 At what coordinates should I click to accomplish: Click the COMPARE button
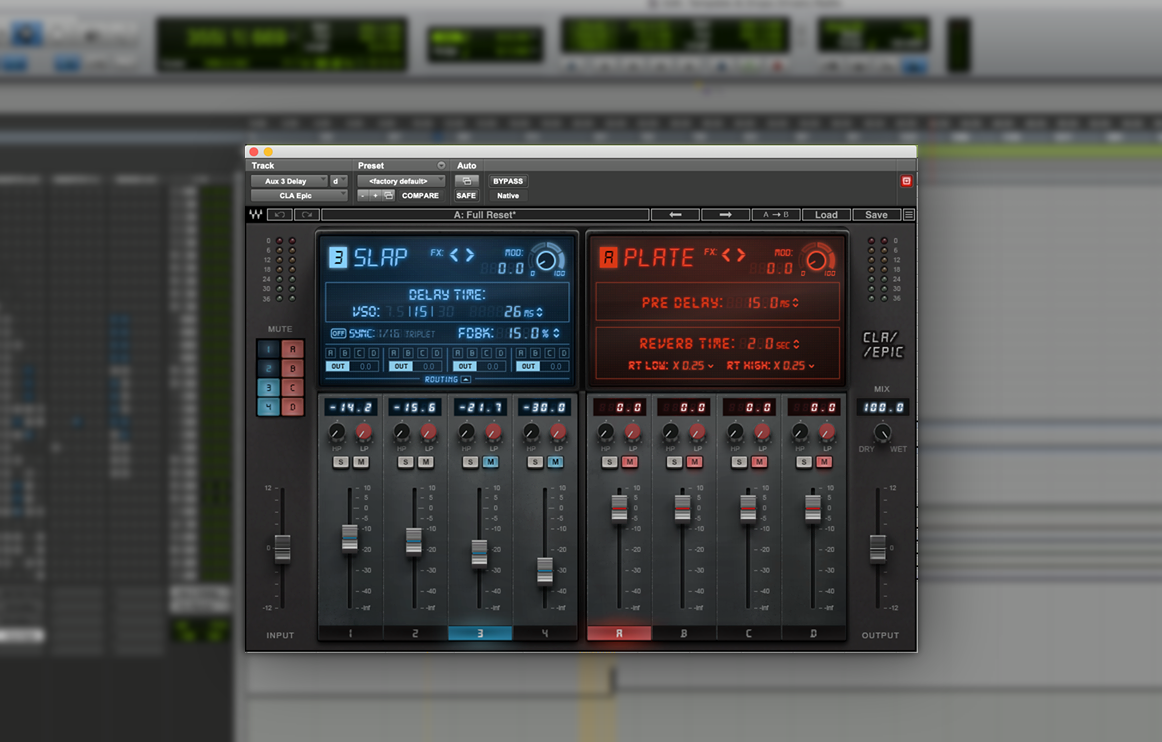pyautogui.click(x=420, y=196)
